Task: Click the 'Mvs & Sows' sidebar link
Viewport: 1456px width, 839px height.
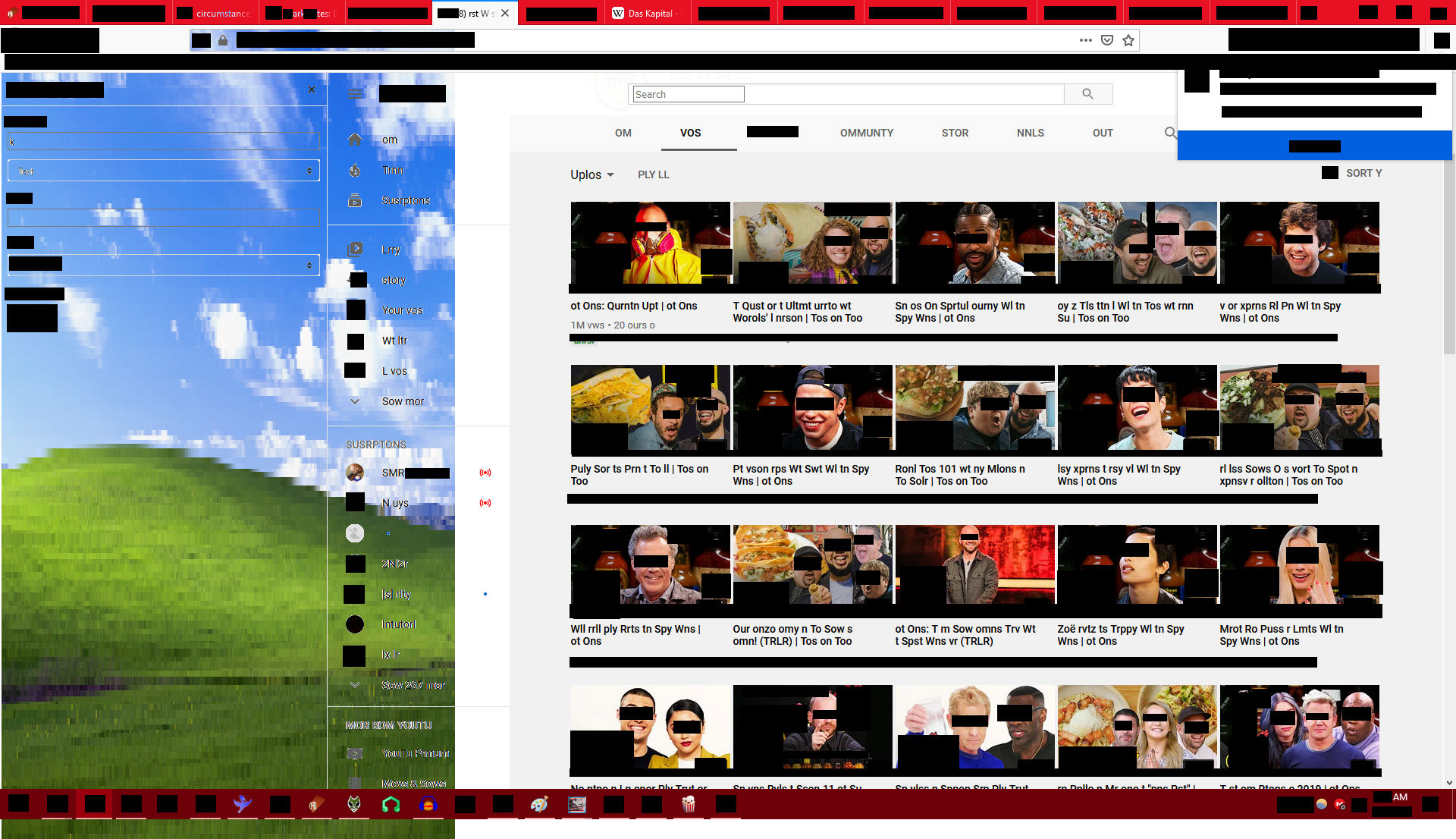Action: coord(413,784)
